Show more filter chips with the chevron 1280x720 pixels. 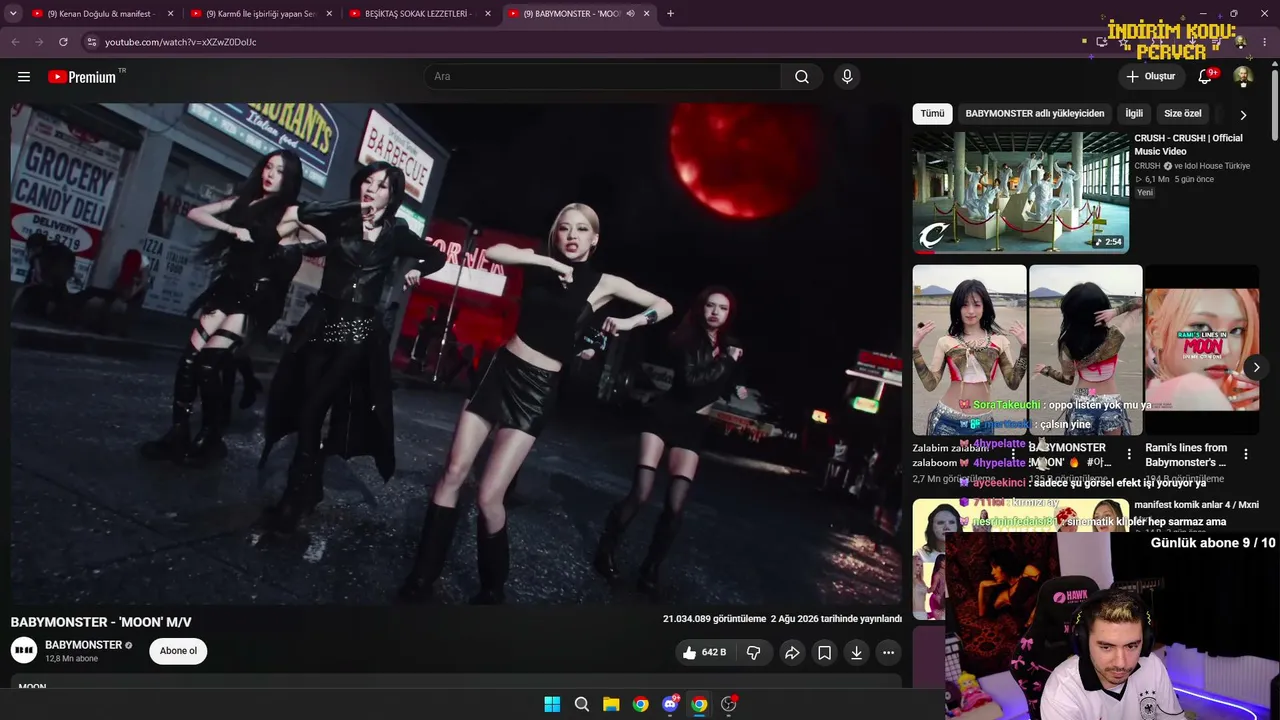click(1243, 115)
